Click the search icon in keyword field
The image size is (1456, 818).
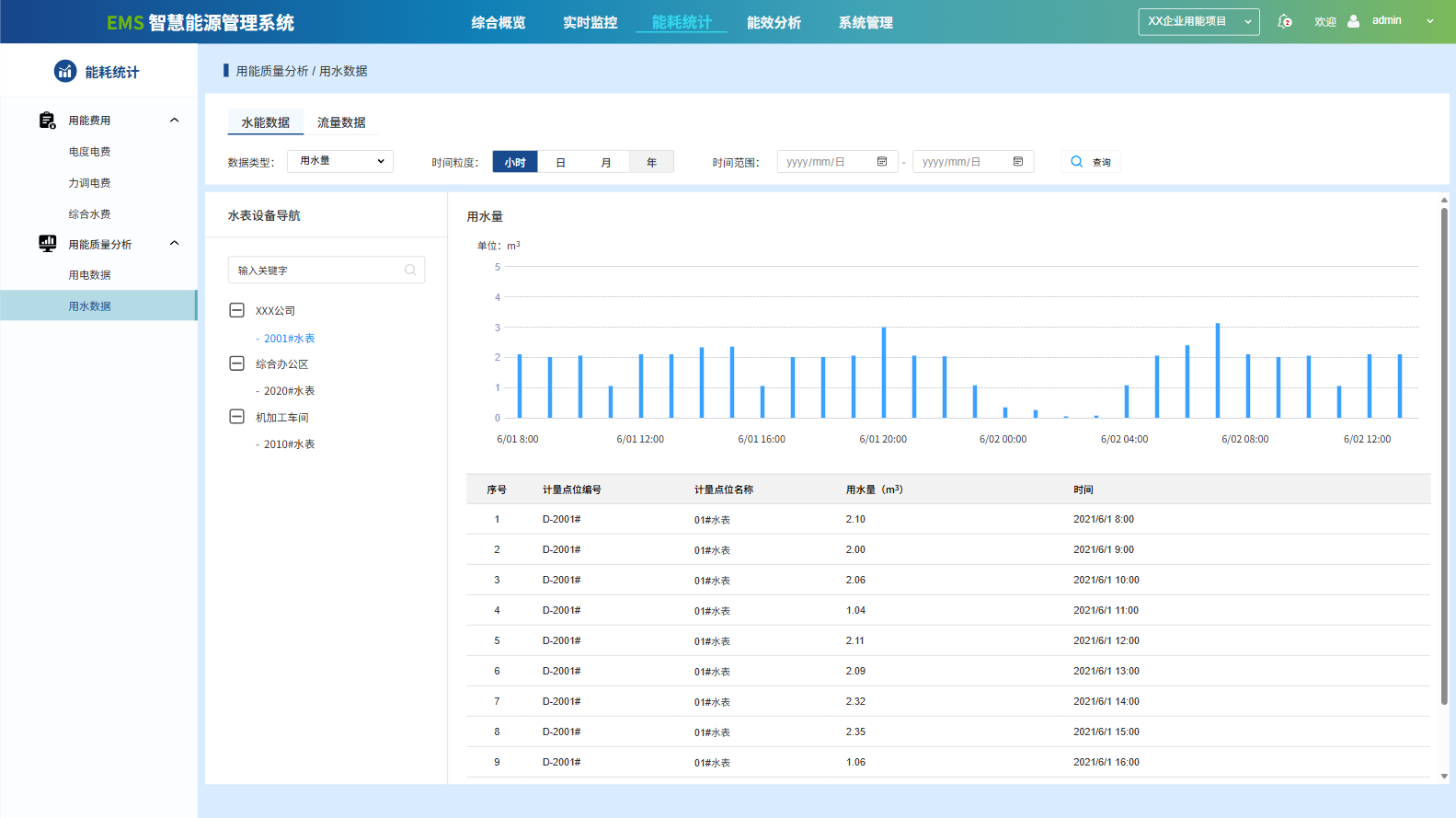410,271
